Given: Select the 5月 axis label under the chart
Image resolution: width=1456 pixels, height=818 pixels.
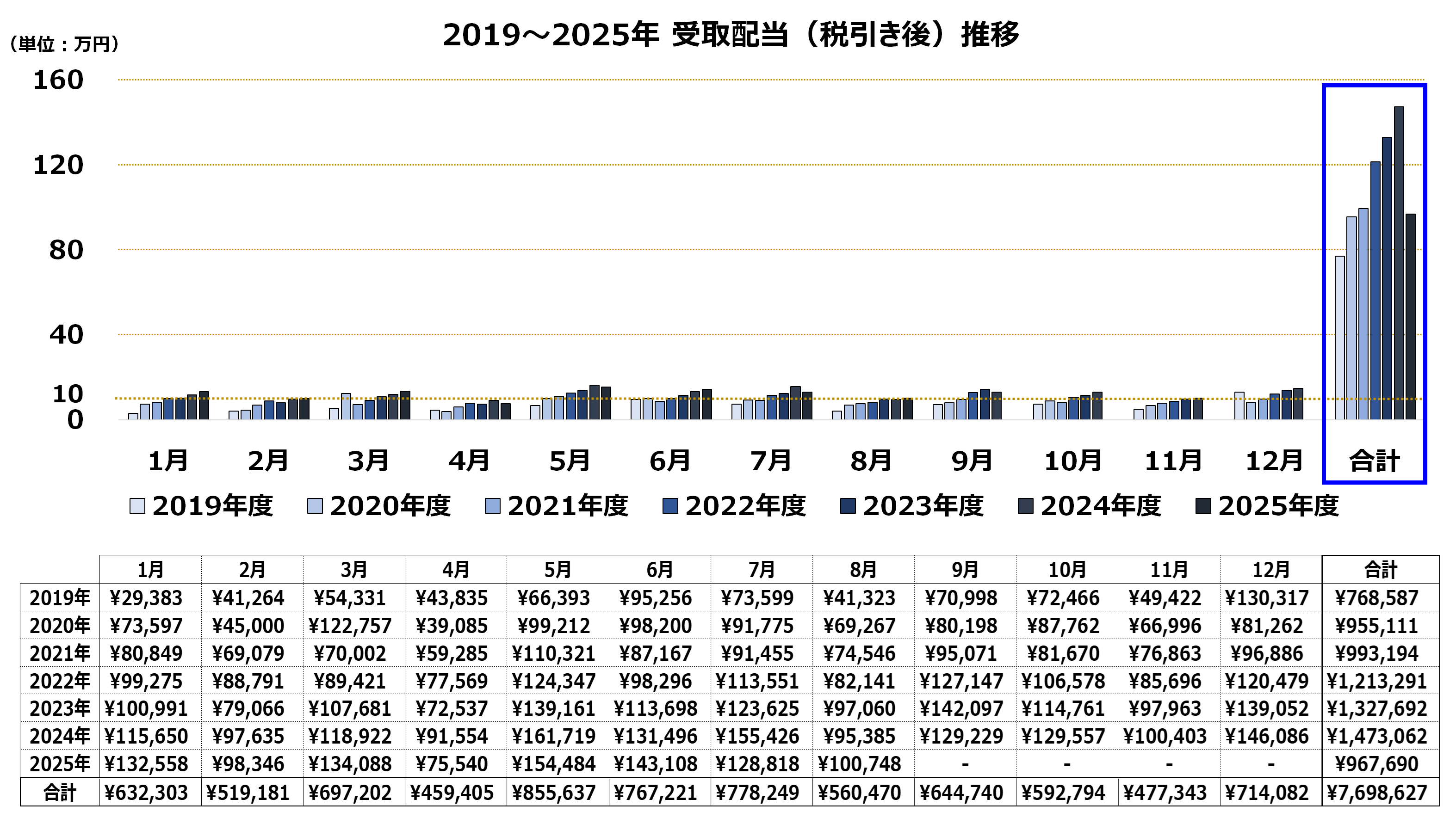Looking at the screenshot, I should (570, 461).
